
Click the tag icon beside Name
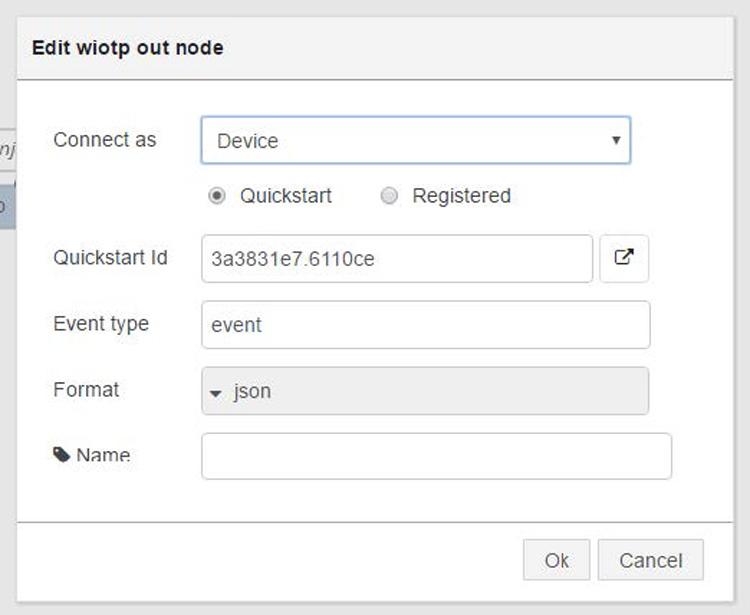coord(61,455)
